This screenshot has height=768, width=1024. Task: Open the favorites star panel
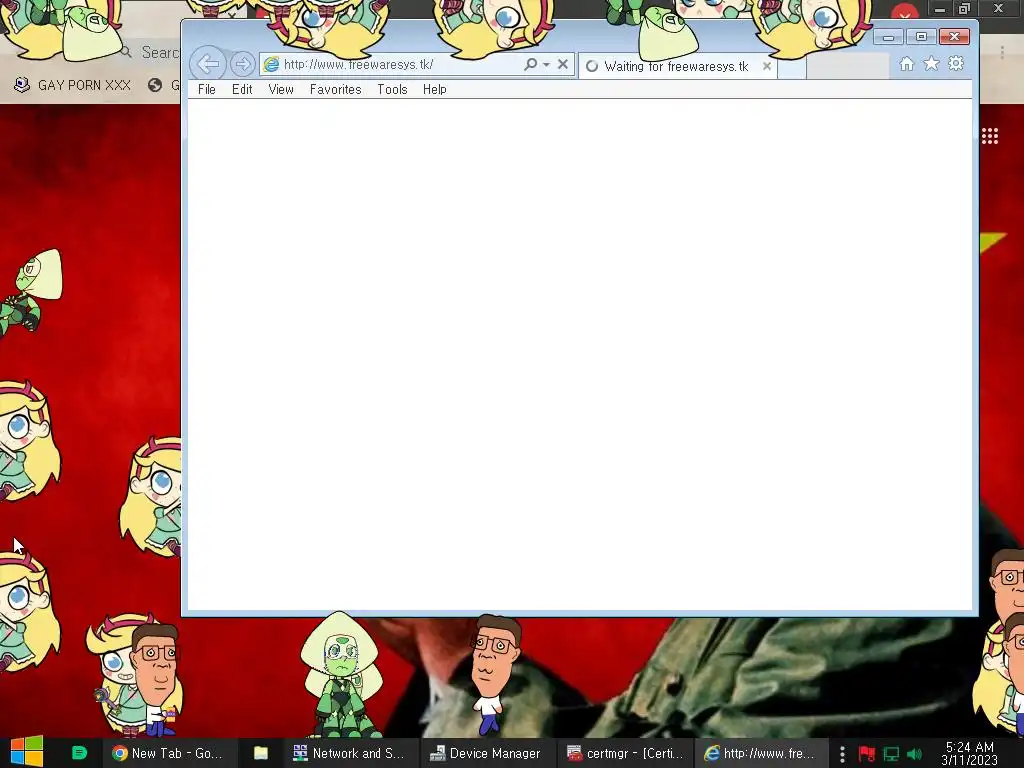click(x=931, y=63)
